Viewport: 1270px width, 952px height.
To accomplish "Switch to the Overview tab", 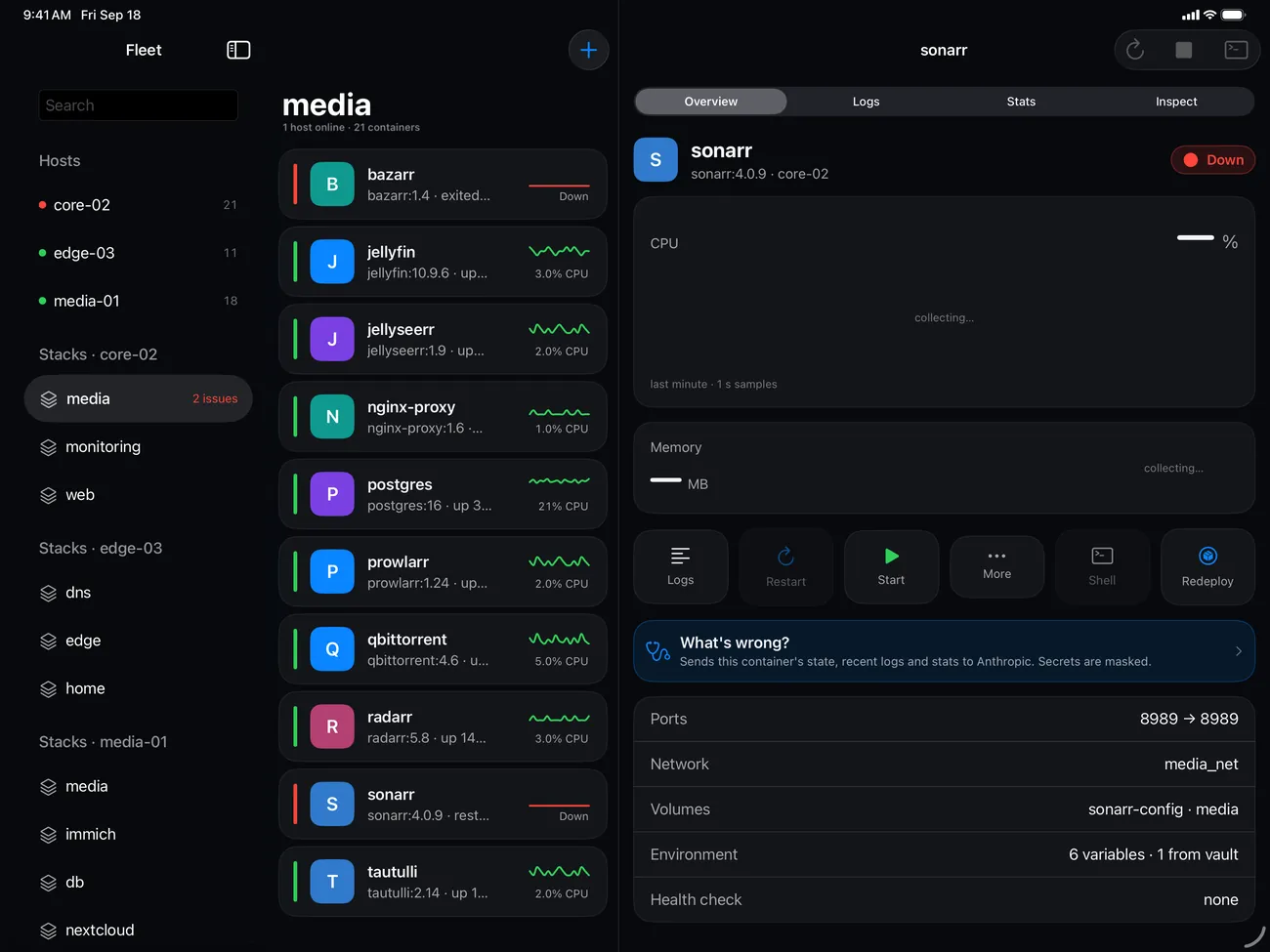I will [x=711, y=102].
